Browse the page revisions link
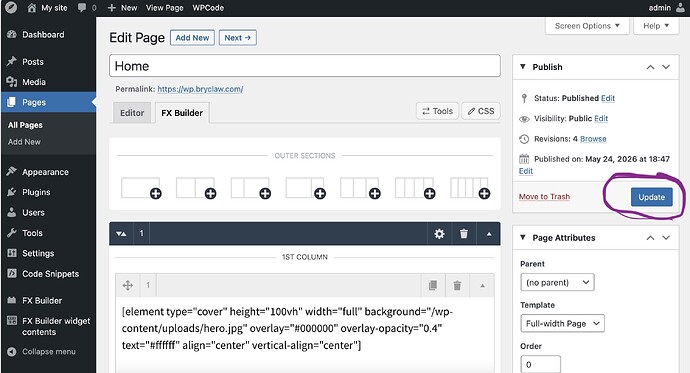This screenshot has height=373, width=690. [x=593, y=139]
